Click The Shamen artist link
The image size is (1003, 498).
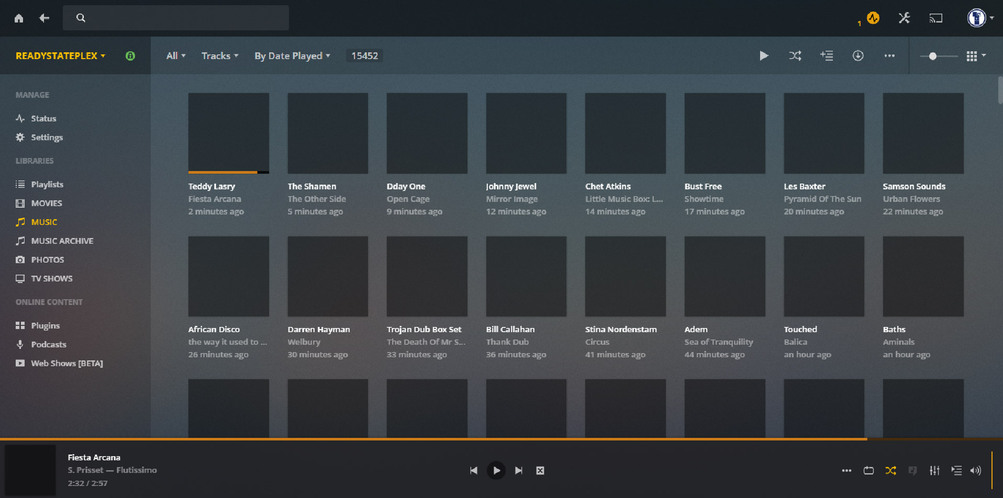[x=312, y=186]
